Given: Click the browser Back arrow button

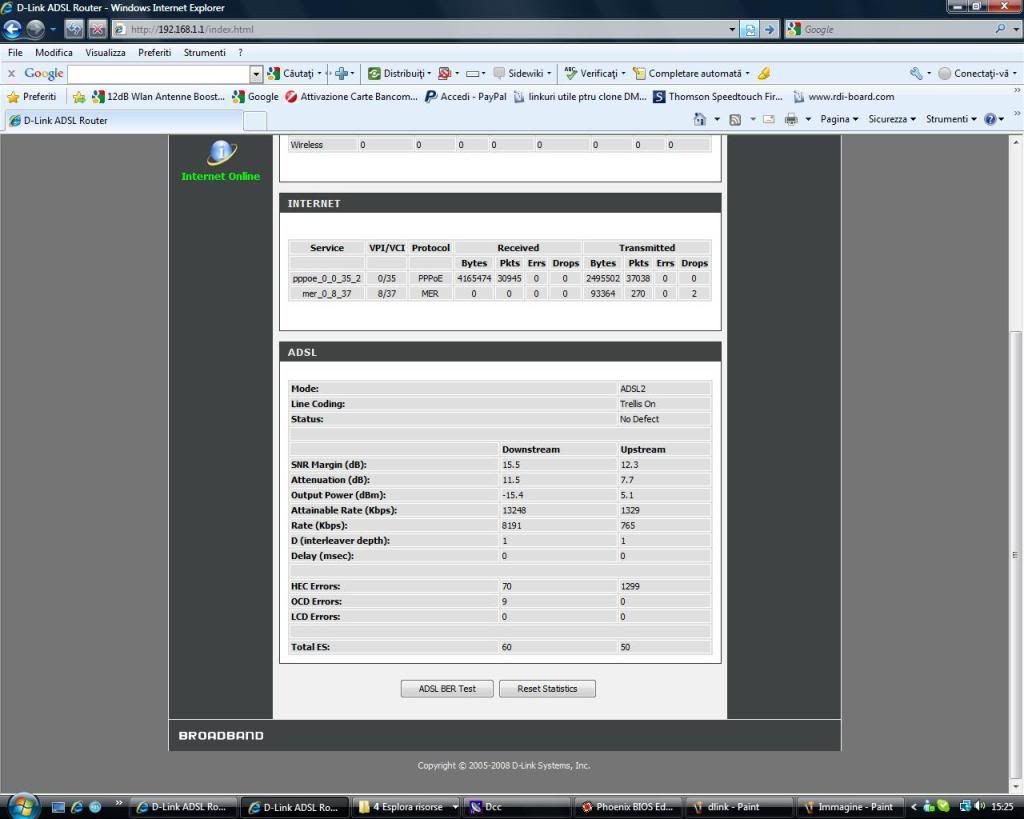Looking at the screenshot, I should [x=12, y=29].
